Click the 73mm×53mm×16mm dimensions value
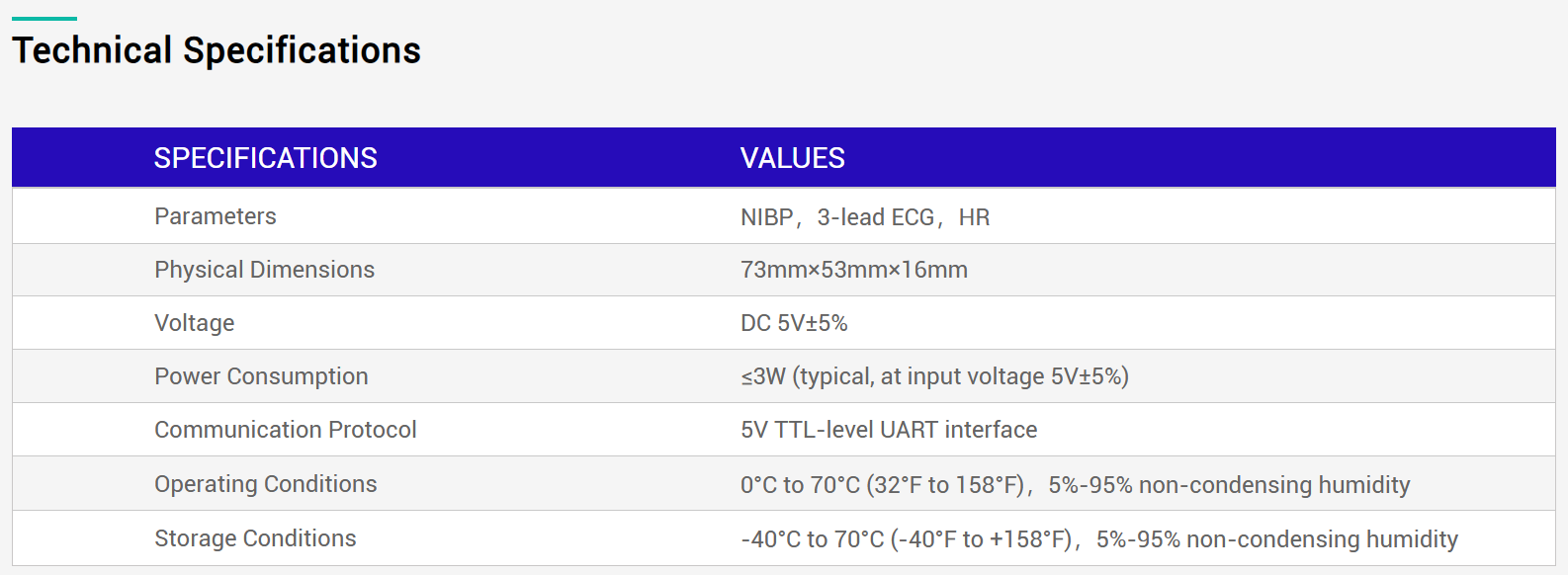The height and width of the screenshot is (575, 1568). click(x=853, y=270)
